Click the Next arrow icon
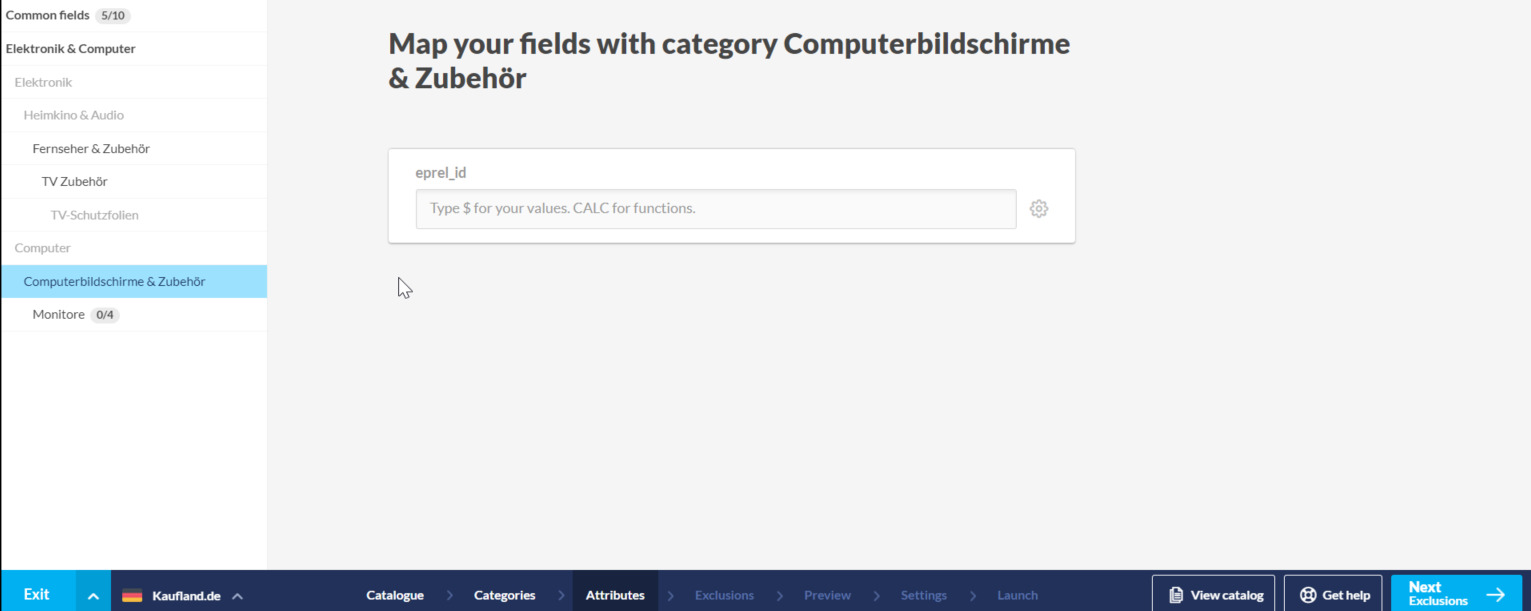Screen dimensions: 1531x611 pyautogui.click(x=1495, y=595)
